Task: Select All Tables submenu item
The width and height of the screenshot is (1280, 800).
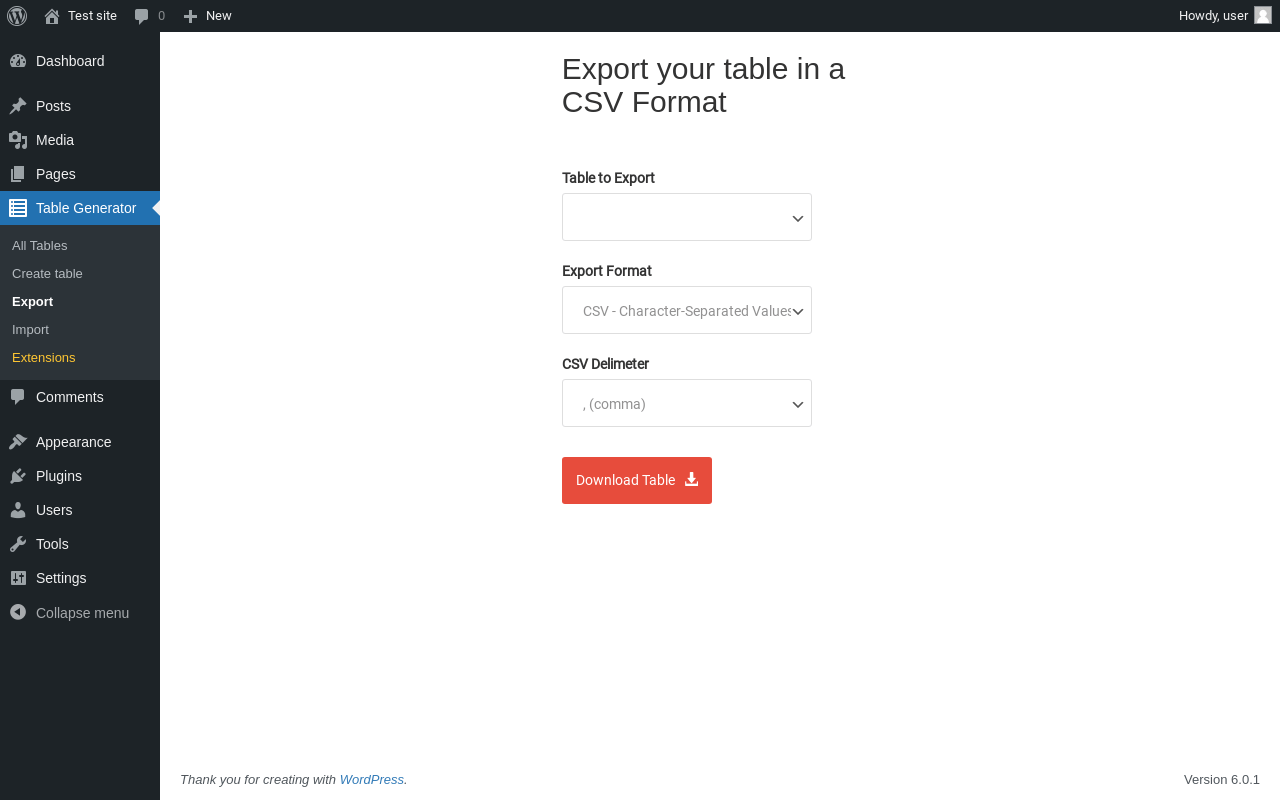Action: pyautogui.click(x=40, y=246)
